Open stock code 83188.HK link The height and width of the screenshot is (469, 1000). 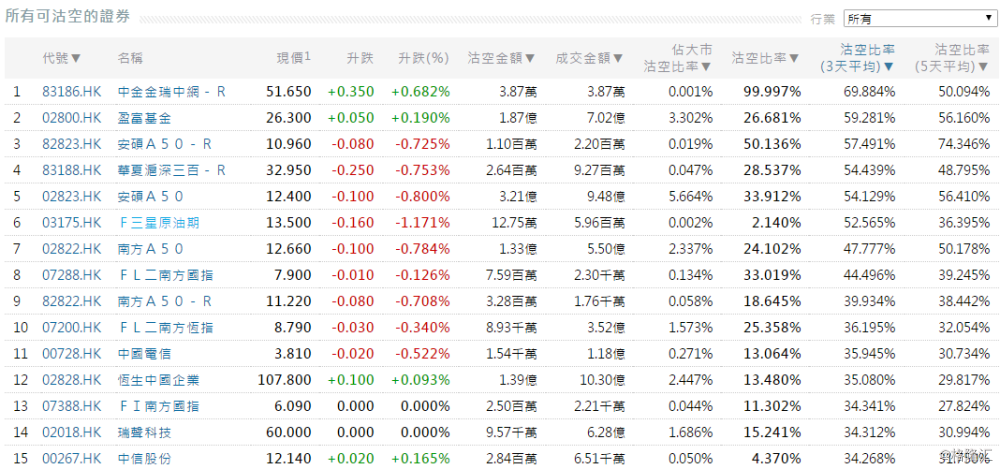[x=71, y=170]
